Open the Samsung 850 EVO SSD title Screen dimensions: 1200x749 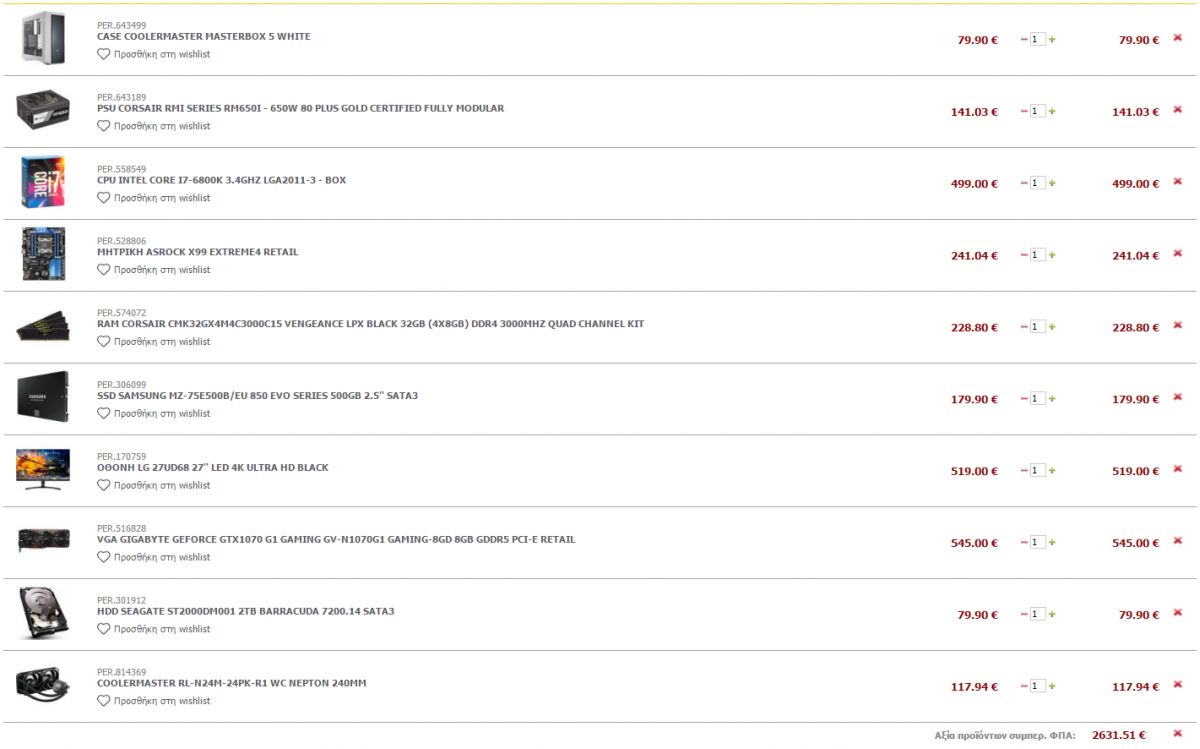pyautogui.click(x=258, y=396)
